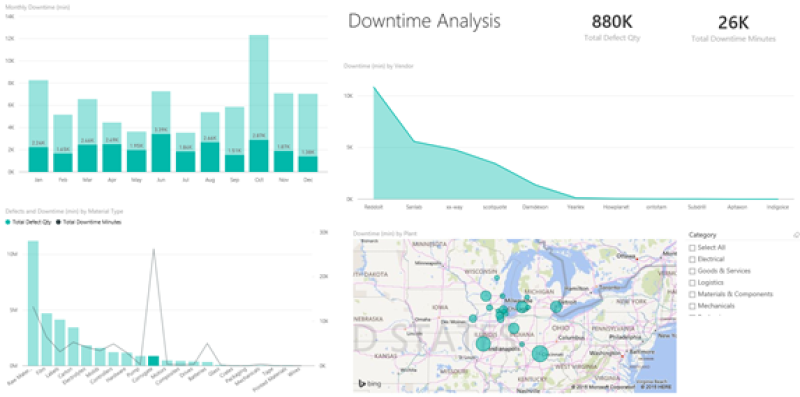Viewport: 800px width, 397px height.
Task: Click the Reddoit vendor axis label
Action: (373, 207)
